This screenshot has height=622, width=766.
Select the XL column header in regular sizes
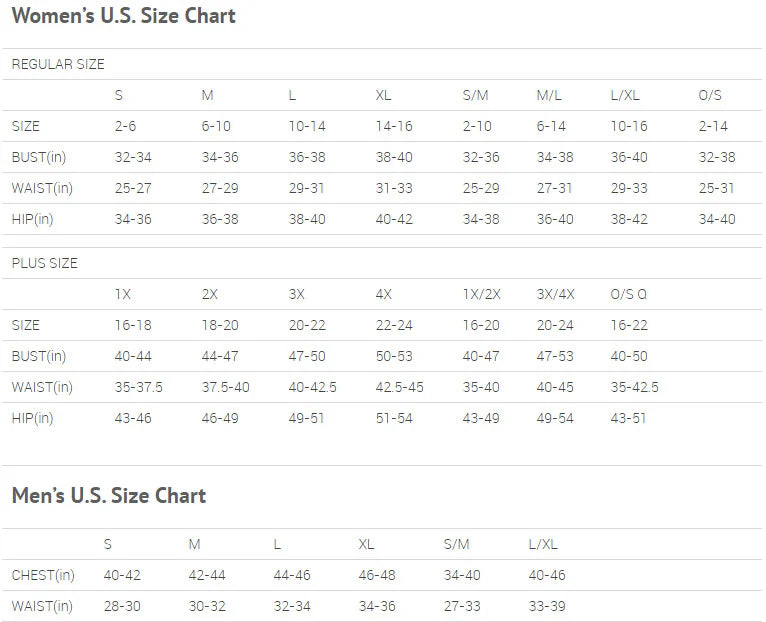click(x=383, y=95)
